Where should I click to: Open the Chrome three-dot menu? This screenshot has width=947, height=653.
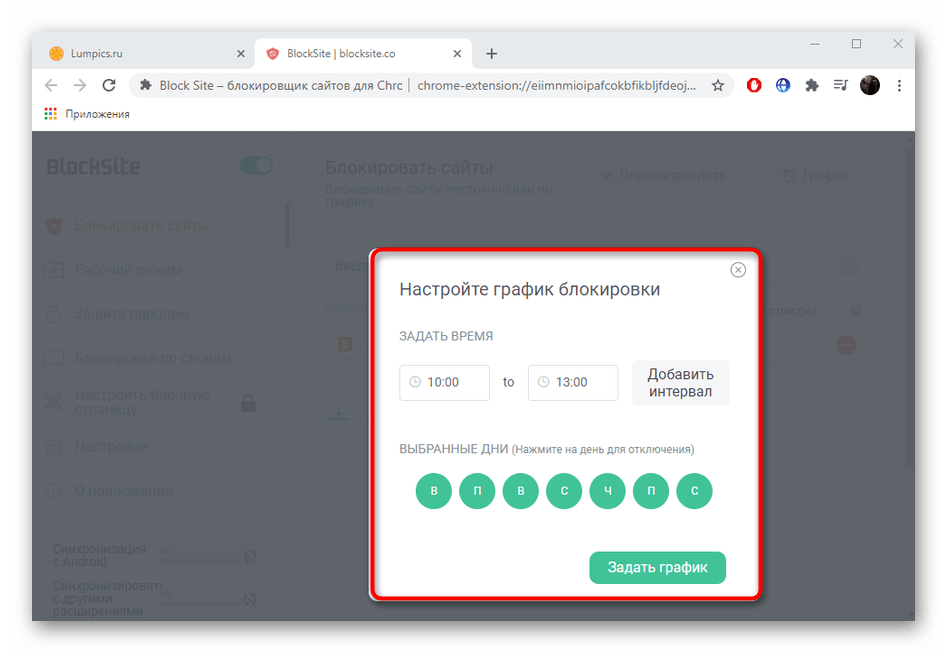point(897,86)
